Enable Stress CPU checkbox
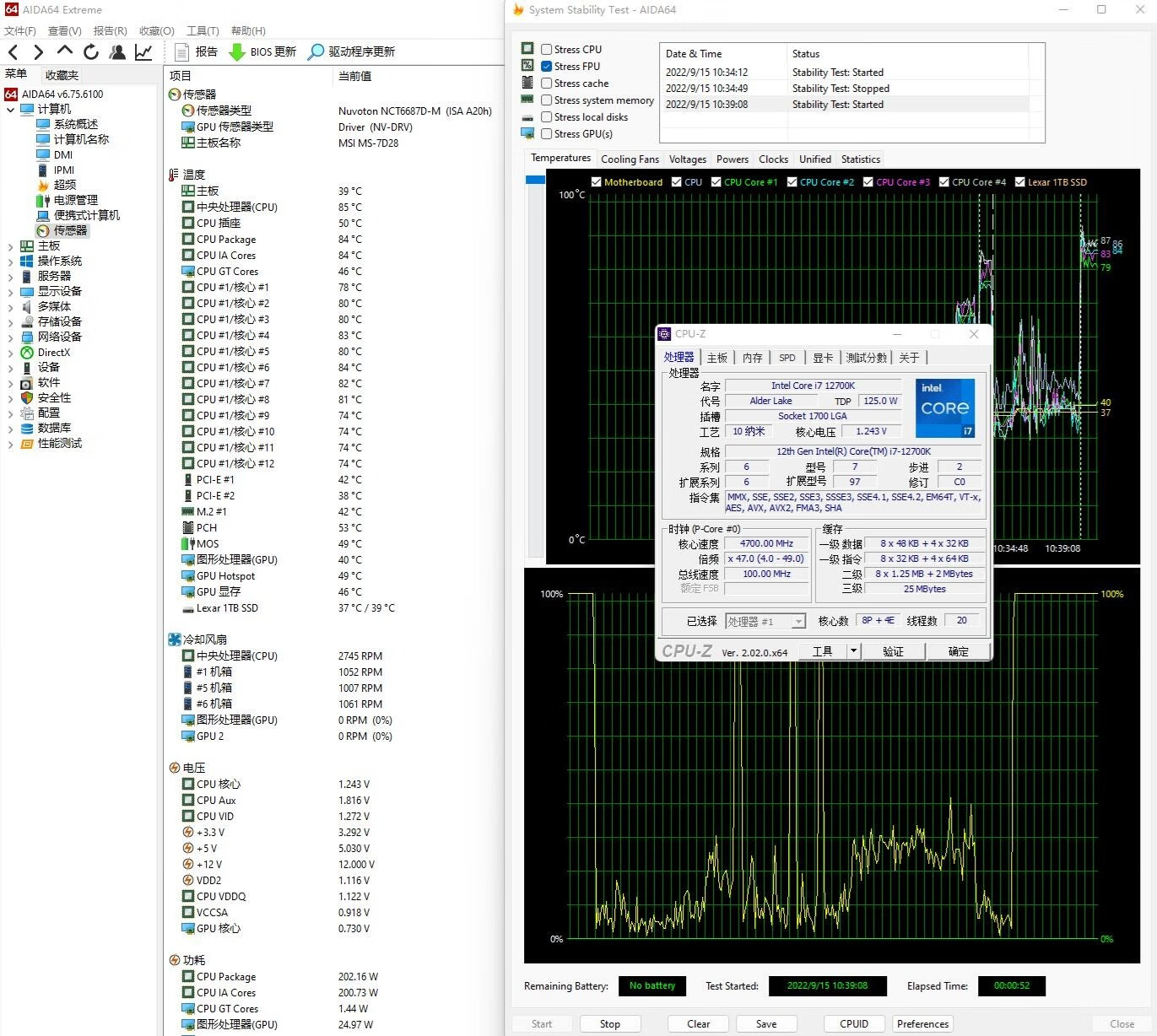The image size is (1157, 1036). click(x=547, y=49)
